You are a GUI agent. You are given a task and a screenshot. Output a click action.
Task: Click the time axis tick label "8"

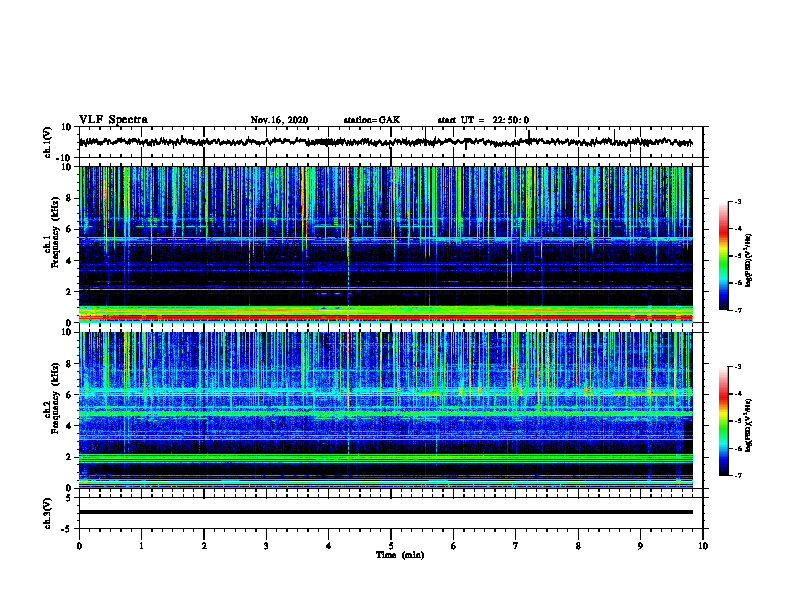tap(578, 546)
